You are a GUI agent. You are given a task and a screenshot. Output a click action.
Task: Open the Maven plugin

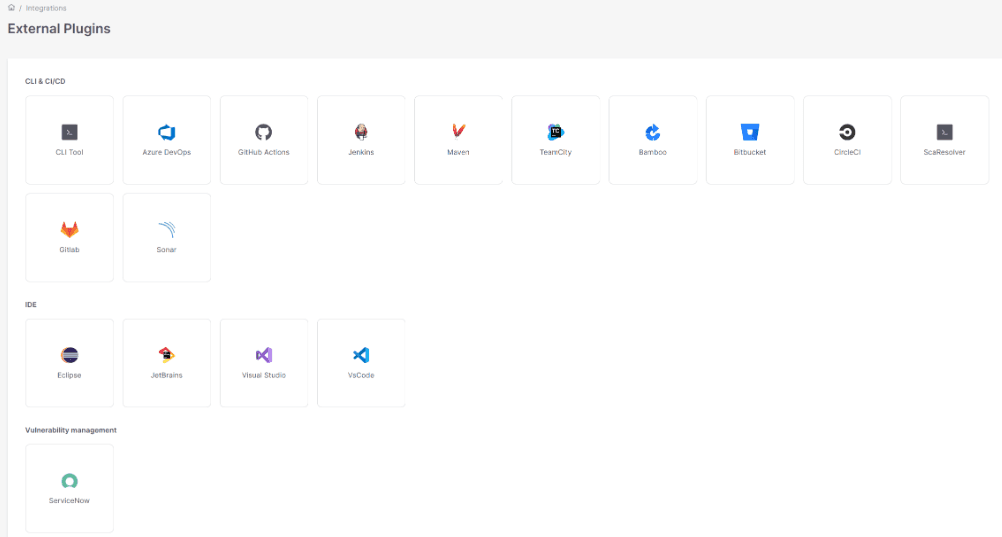pyautogui.click(x=458, y=140)
